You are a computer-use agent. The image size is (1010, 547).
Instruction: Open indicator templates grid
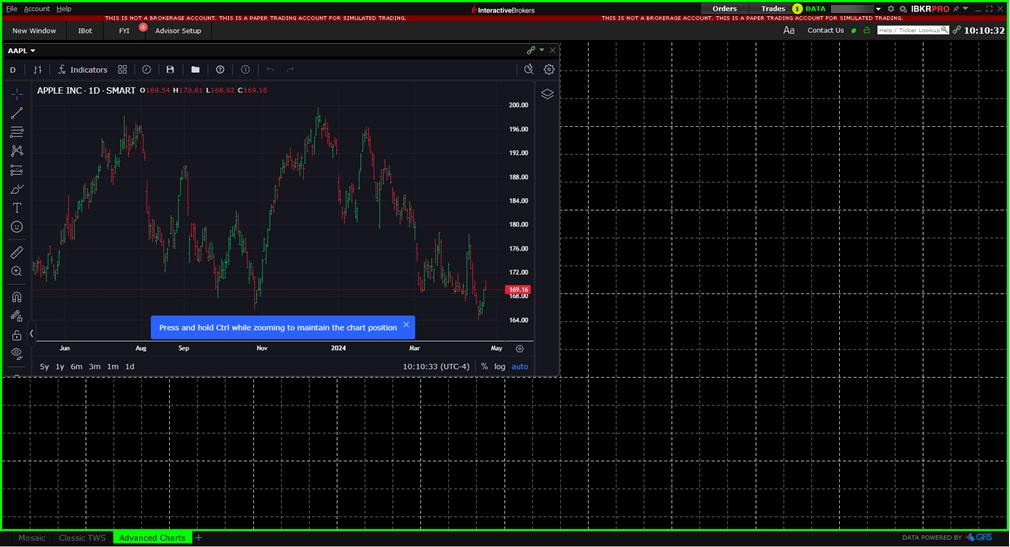[122, 70]
